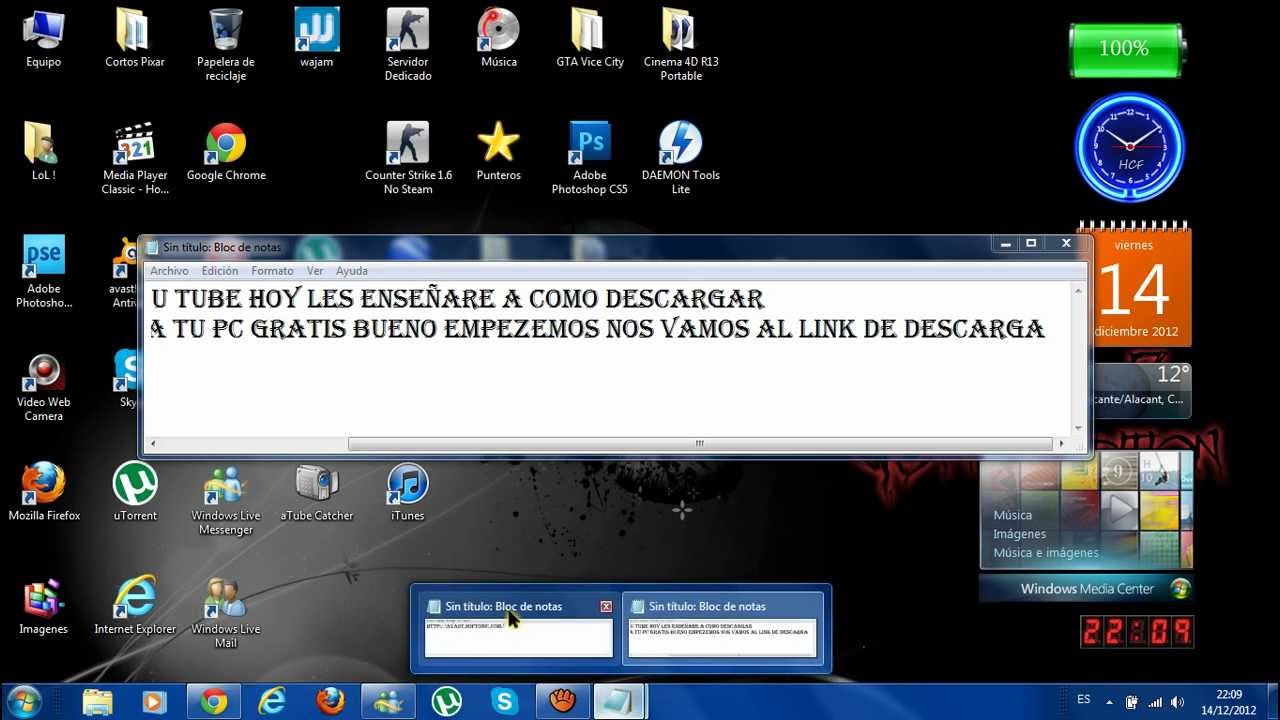The image size is (1280, 720).
Task: Open the Cinema 4D R13 Portable folder
Action: click(x=681, y=45)
